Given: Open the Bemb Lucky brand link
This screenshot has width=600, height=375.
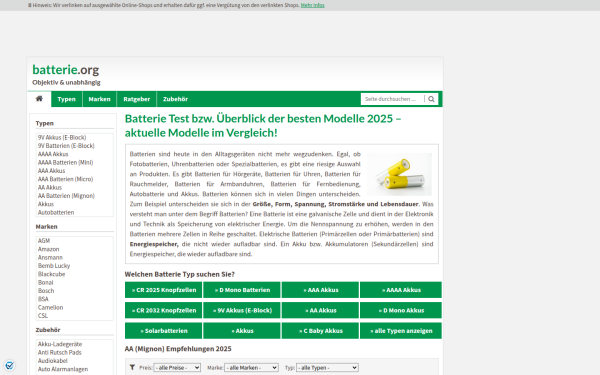Looking at the screenshot, I should point(54,266).
